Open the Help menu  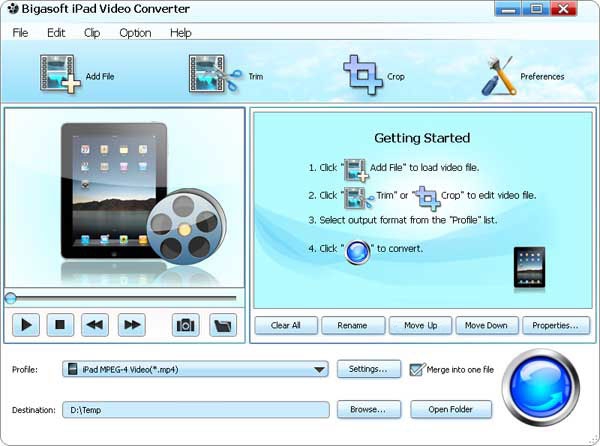pyautogui.click(x=181, y=33)
